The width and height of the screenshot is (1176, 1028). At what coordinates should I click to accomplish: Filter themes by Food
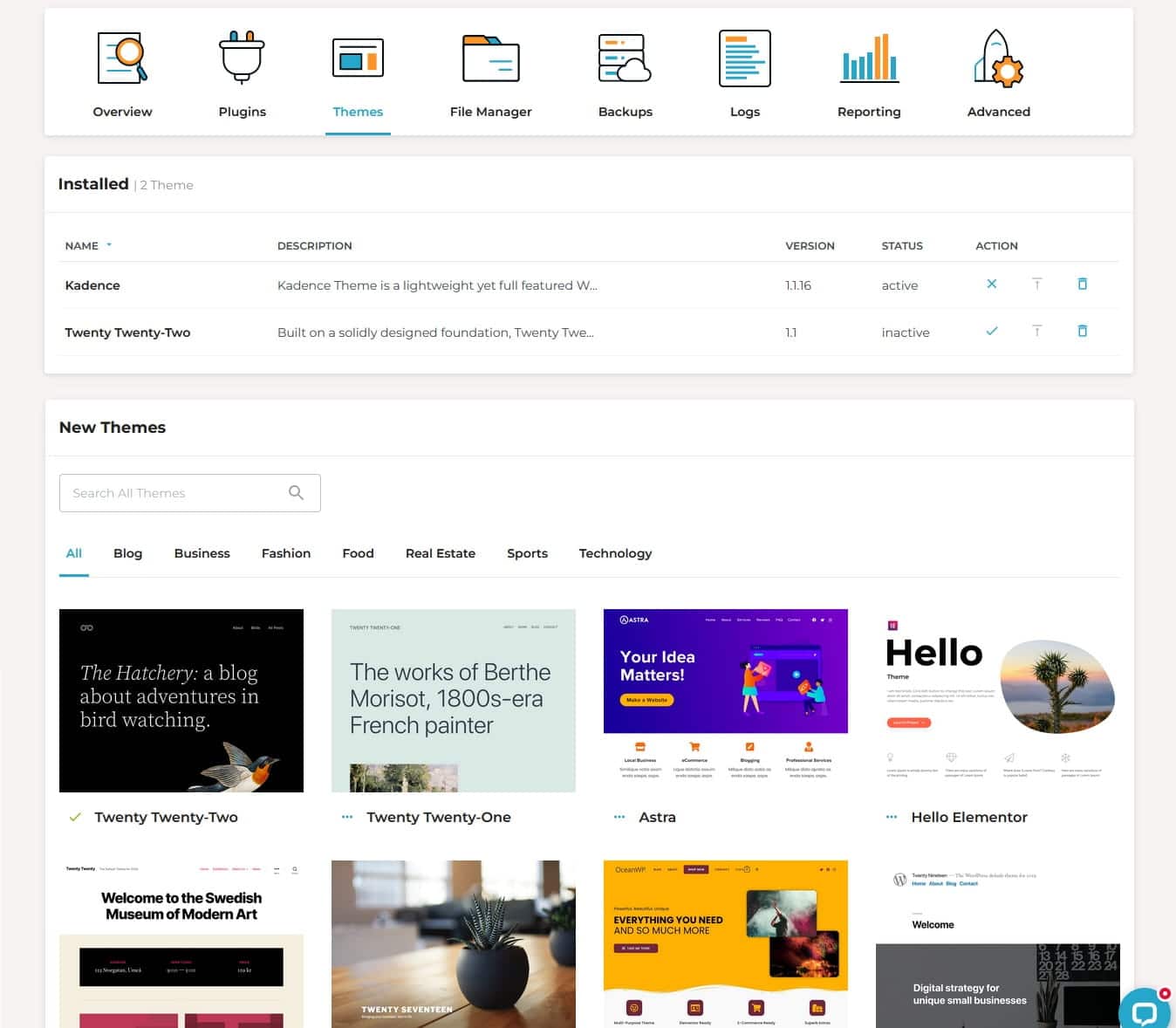(358, 553)
